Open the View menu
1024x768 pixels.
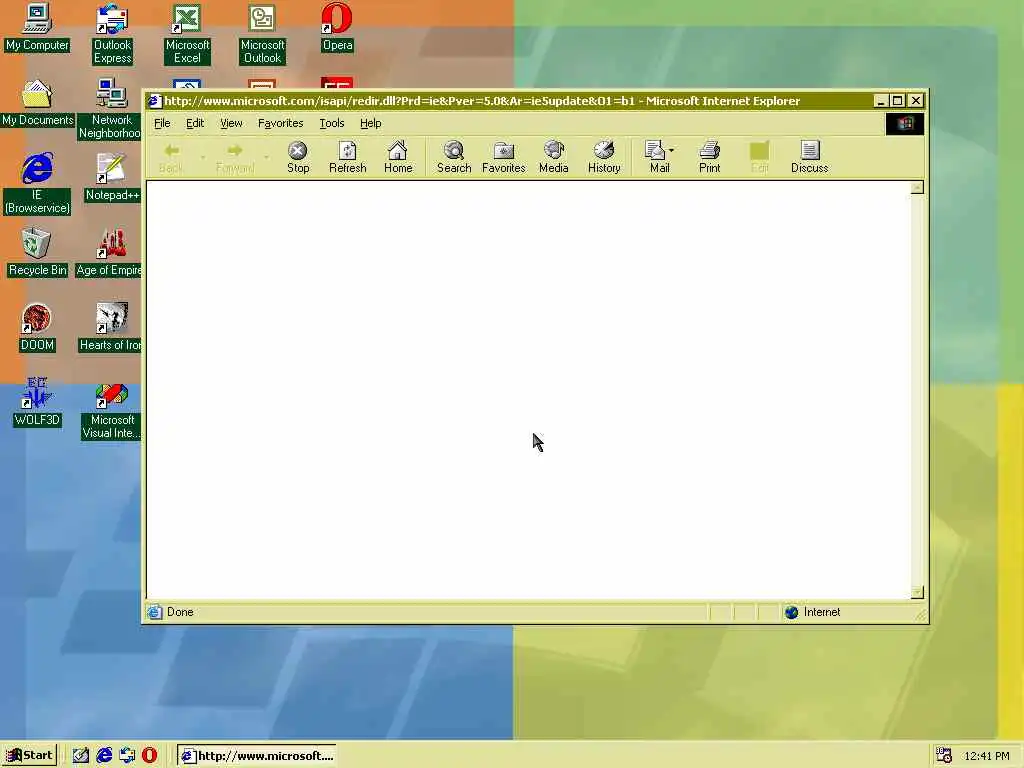(231, 123)
